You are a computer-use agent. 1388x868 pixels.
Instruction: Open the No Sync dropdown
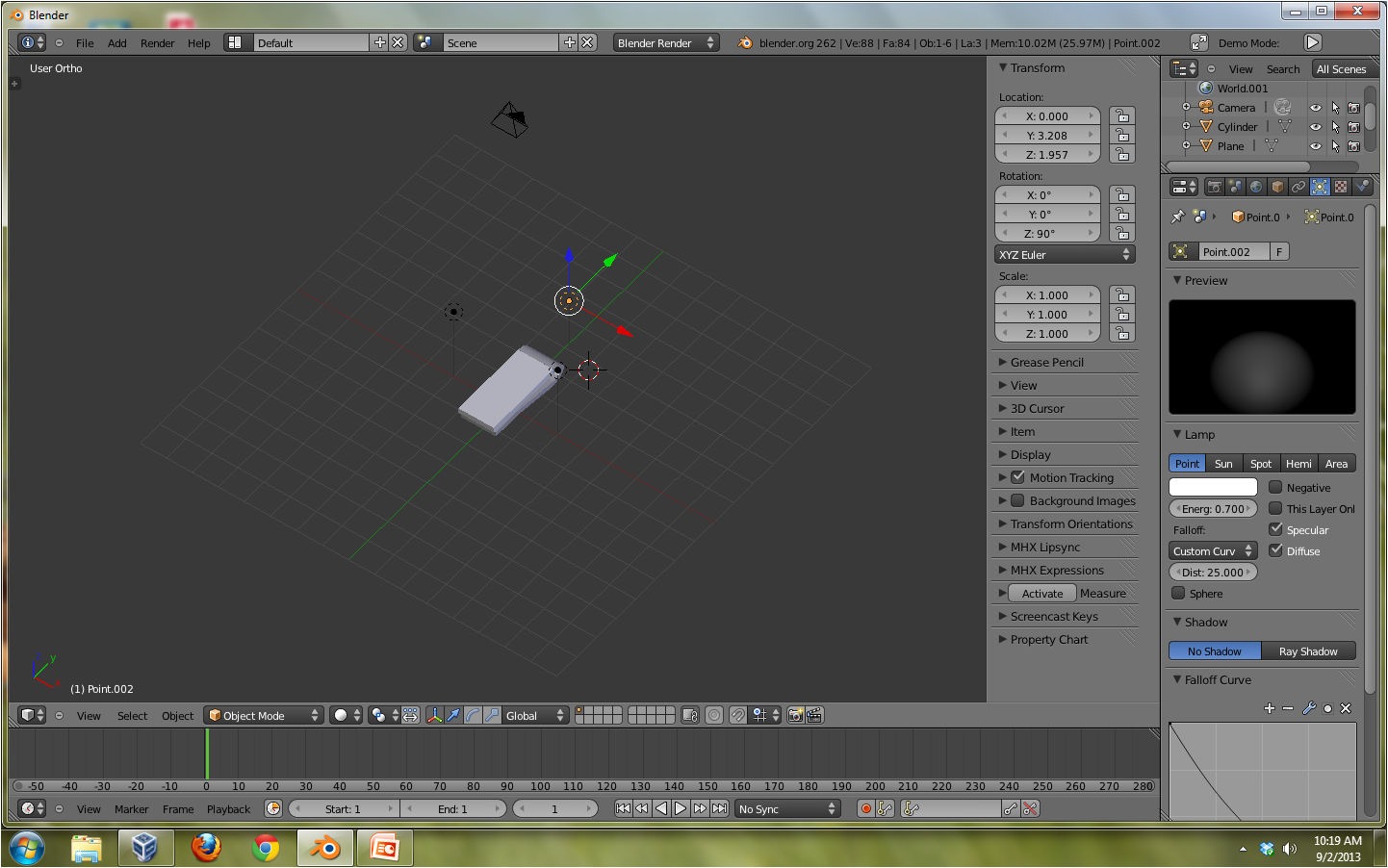click(787, 809)
